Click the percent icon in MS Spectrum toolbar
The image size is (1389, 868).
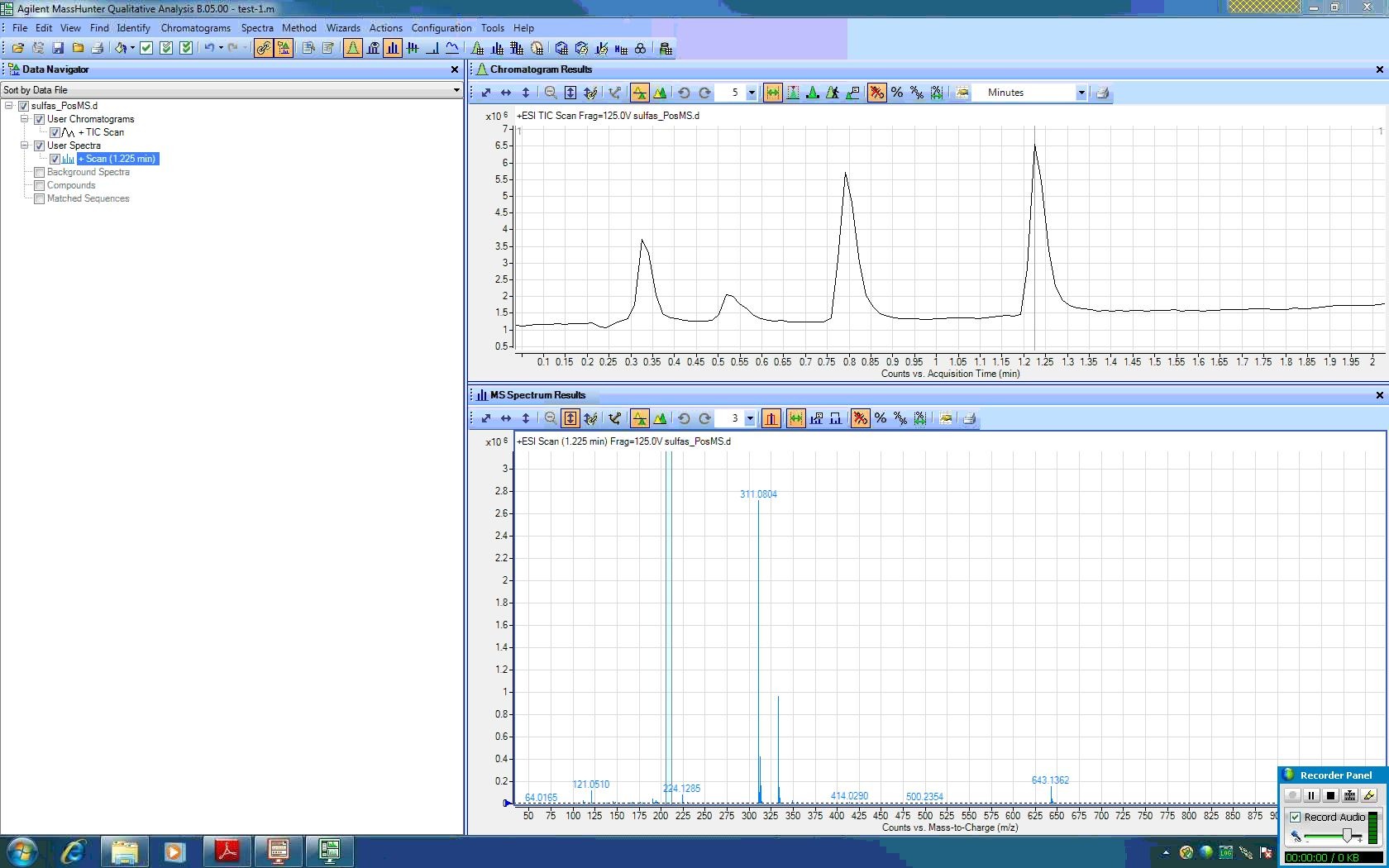pyautogui.click(x=881, y=418)
